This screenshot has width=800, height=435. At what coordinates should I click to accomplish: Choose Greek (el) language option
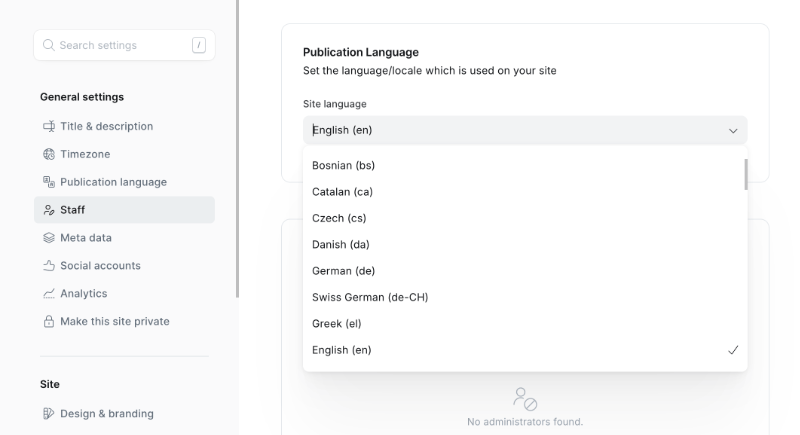(525, 323)
